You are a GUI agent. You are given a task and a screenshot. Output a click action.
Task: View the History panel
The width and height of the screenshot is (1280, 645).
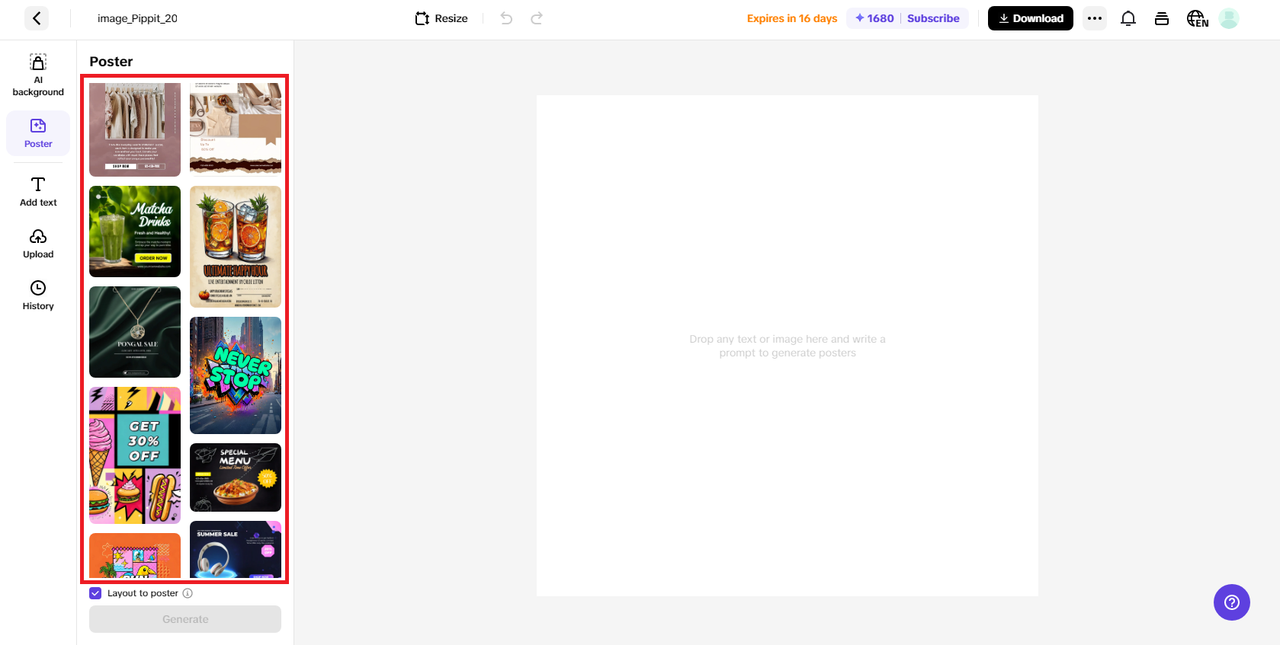(37, 293)
